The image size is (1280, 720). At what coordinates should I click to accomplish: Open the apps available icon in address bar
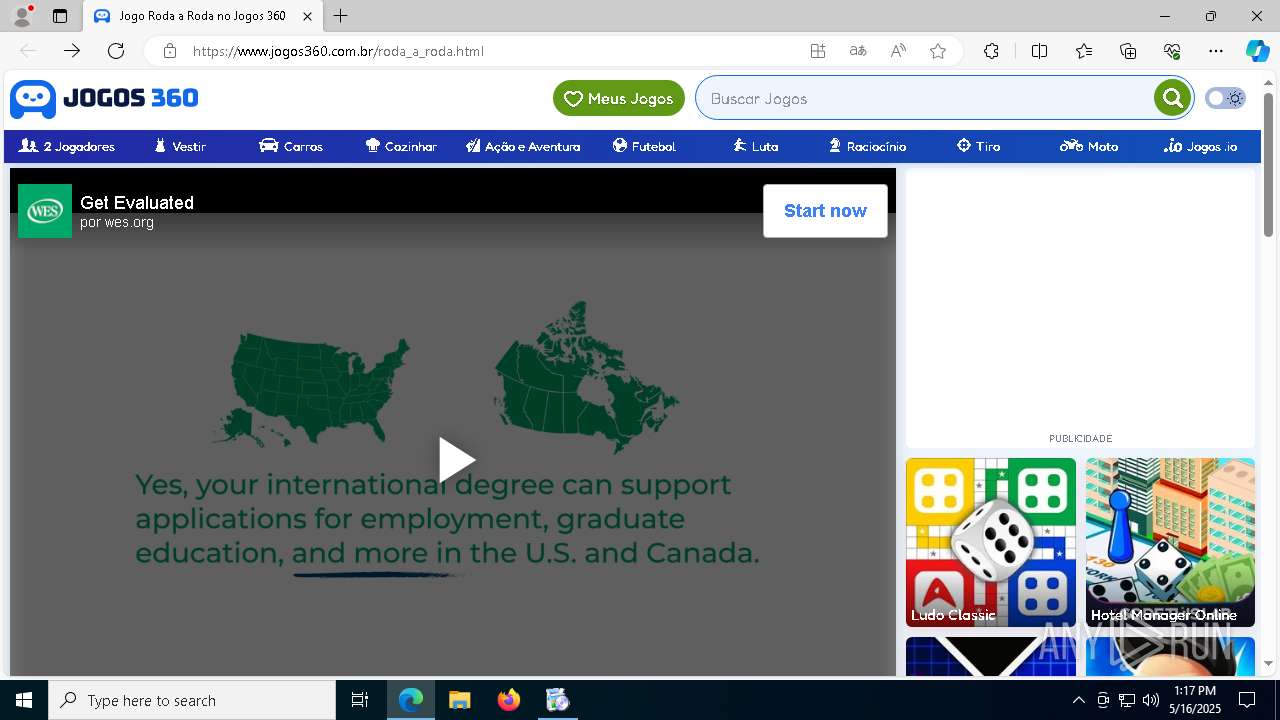tap(818, 51)
